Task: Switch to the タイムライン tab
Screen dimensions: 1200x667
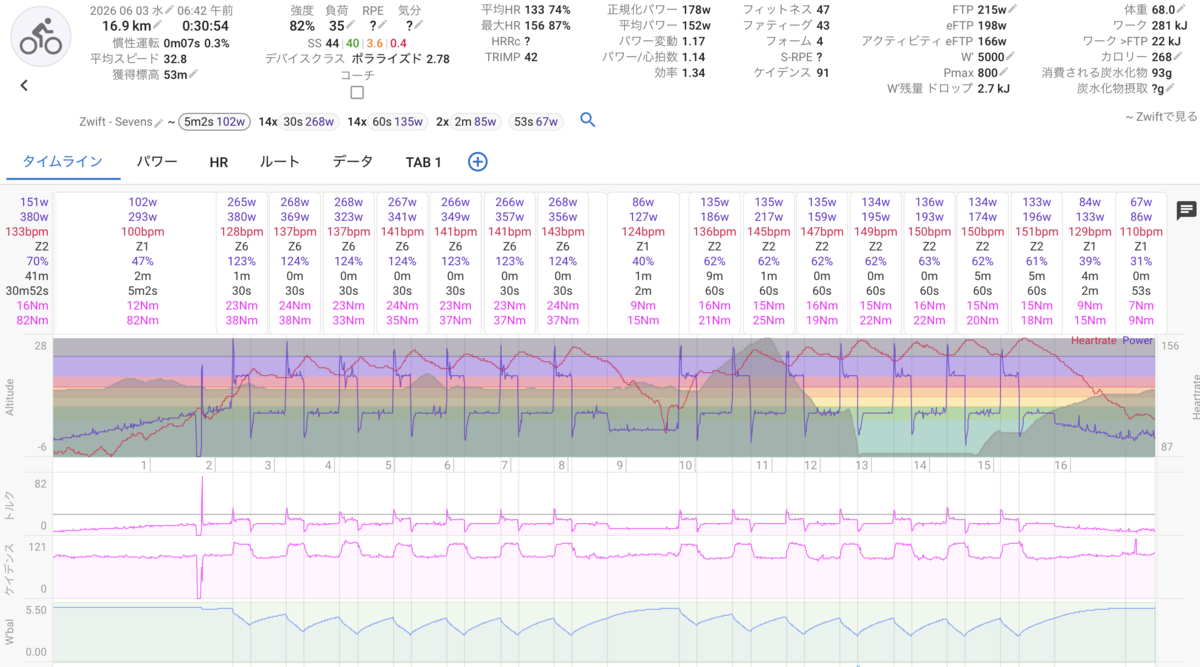Action: [62, 161]
